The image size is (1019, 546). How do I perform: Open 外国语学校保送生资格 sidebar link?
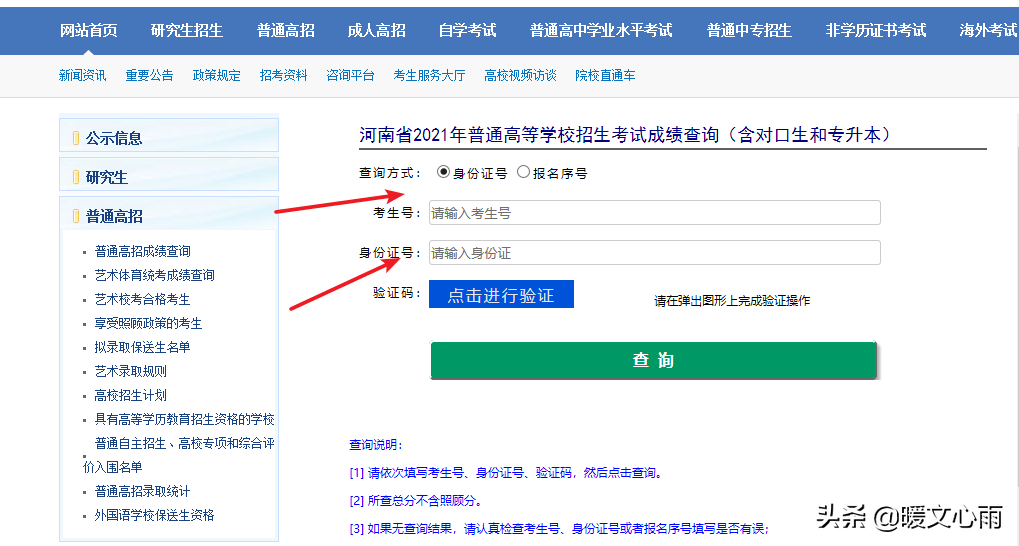[155, 515]
